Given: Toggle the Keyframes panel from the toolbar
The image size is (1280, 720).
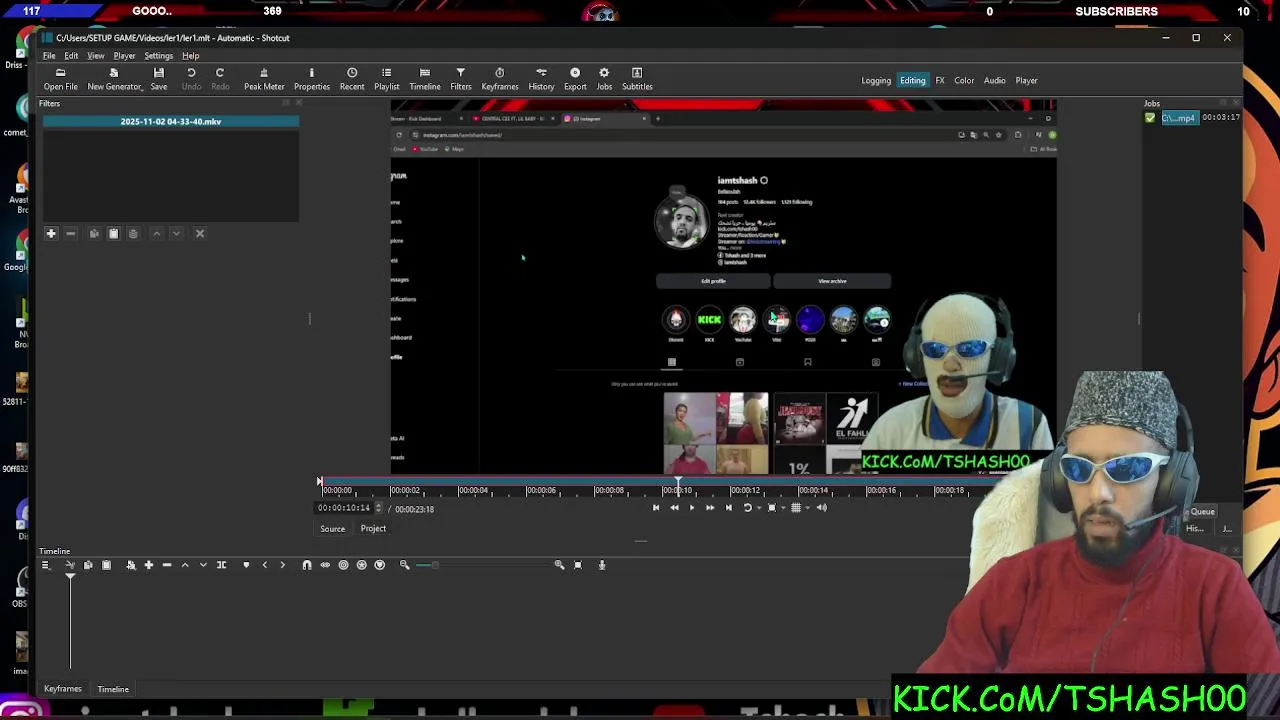Looking at the screenshot, I should click(x=499, y=79).
